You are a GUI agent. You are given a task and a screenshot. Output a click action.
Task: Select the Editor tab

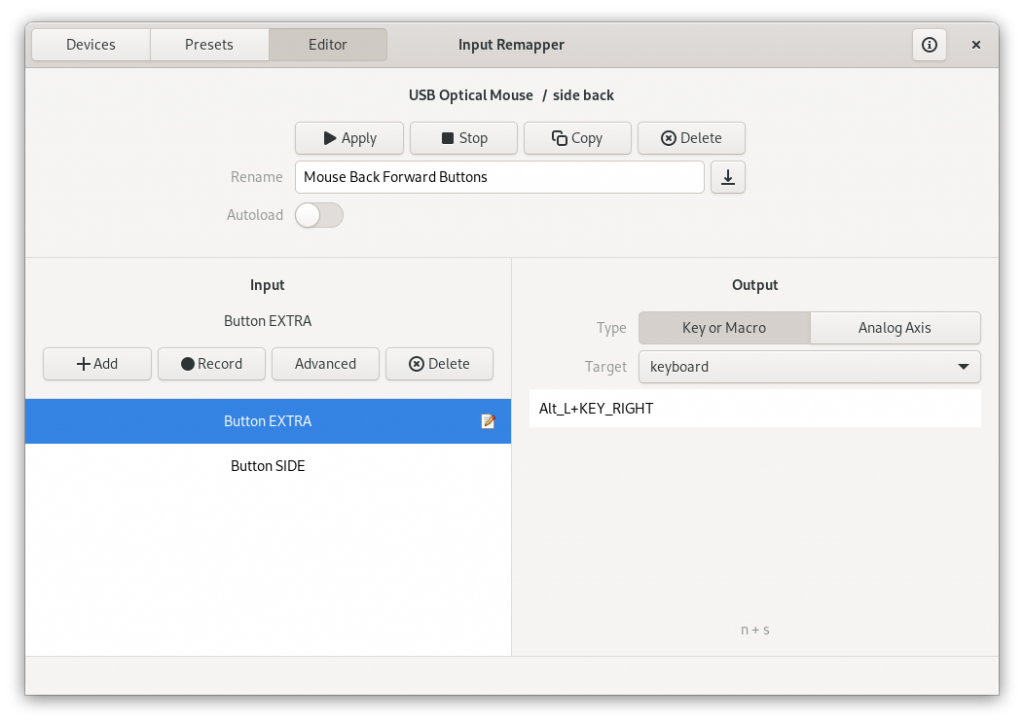327,44
